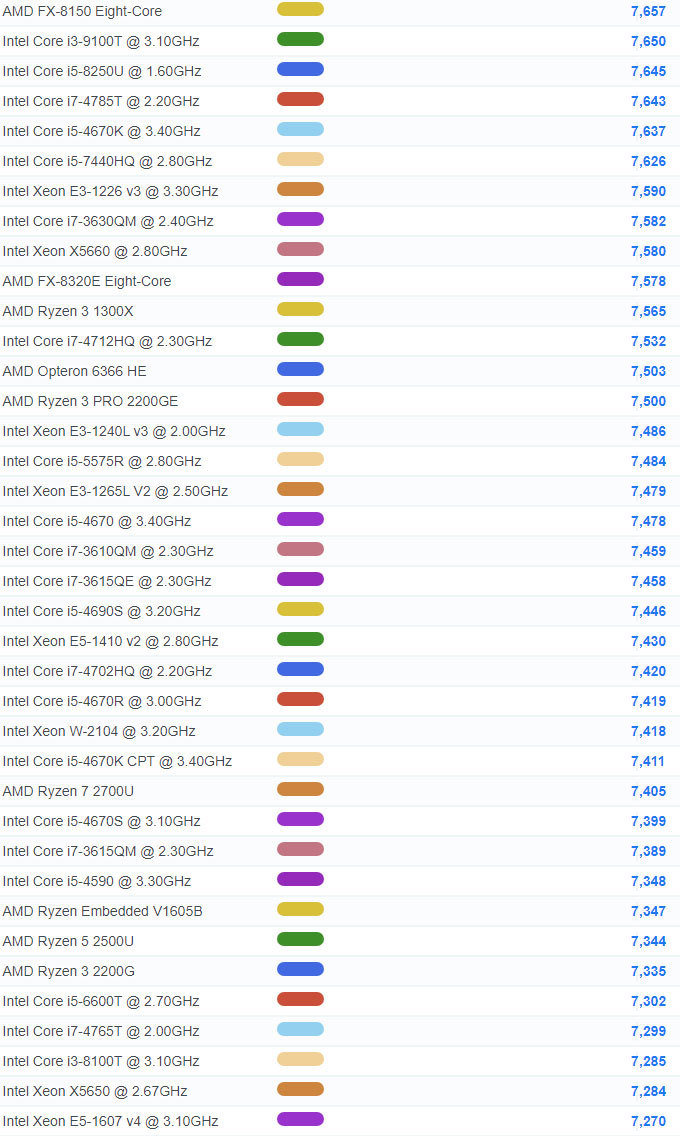The image size is (680, 1136).
Task: Select Intel Core i5-6600T @ 2.70GHz name
Action: pyautogui.click(x=101, y=1001)
